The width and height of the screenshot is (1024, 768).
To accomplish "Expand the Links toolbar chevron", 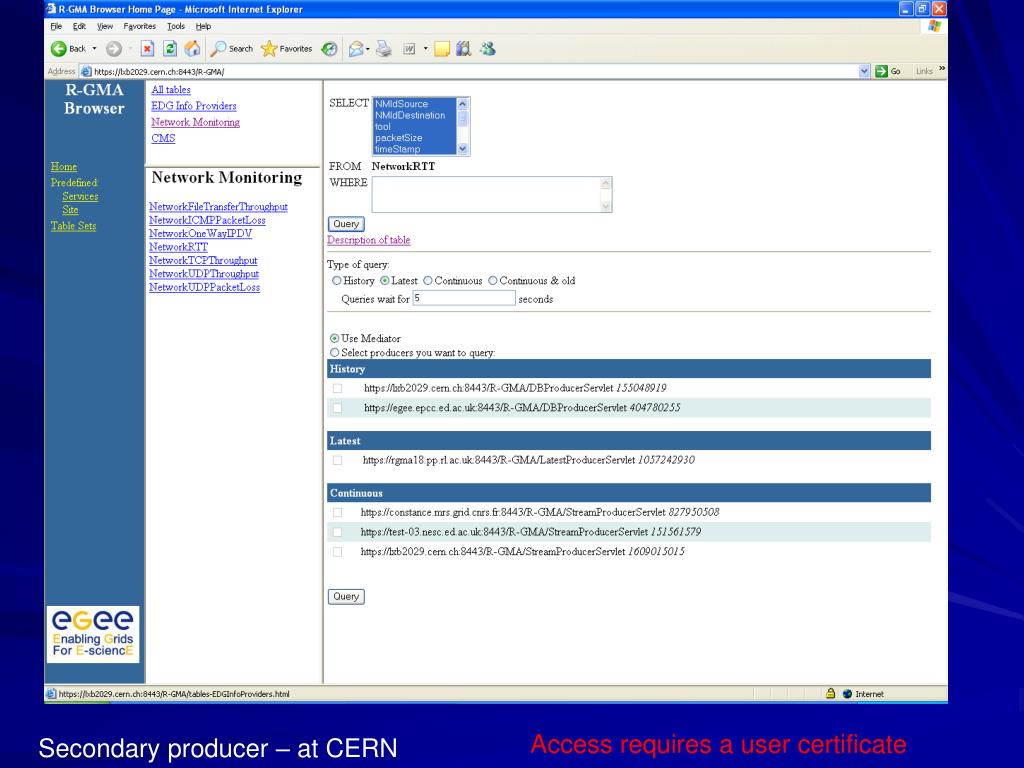I will [942, 69].
